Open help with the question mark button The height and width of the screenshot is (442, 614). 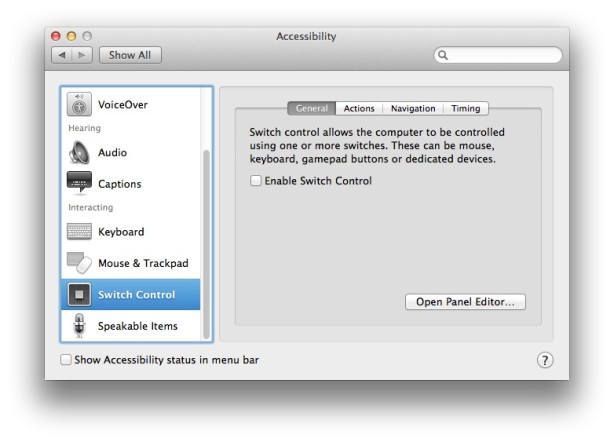(x=545, y=360)
